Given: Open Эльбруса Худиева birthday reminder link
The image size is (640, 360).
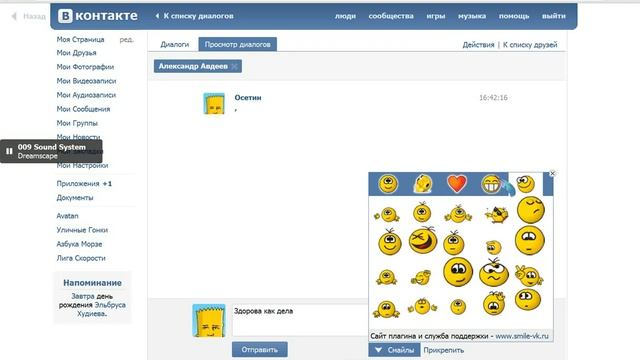Looking at the screenshot, I should point(102,309).
